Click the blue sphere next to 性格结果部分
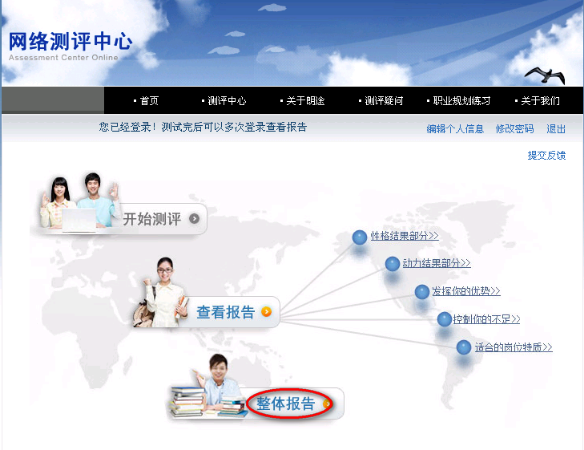584x450 pixels. 359,237
